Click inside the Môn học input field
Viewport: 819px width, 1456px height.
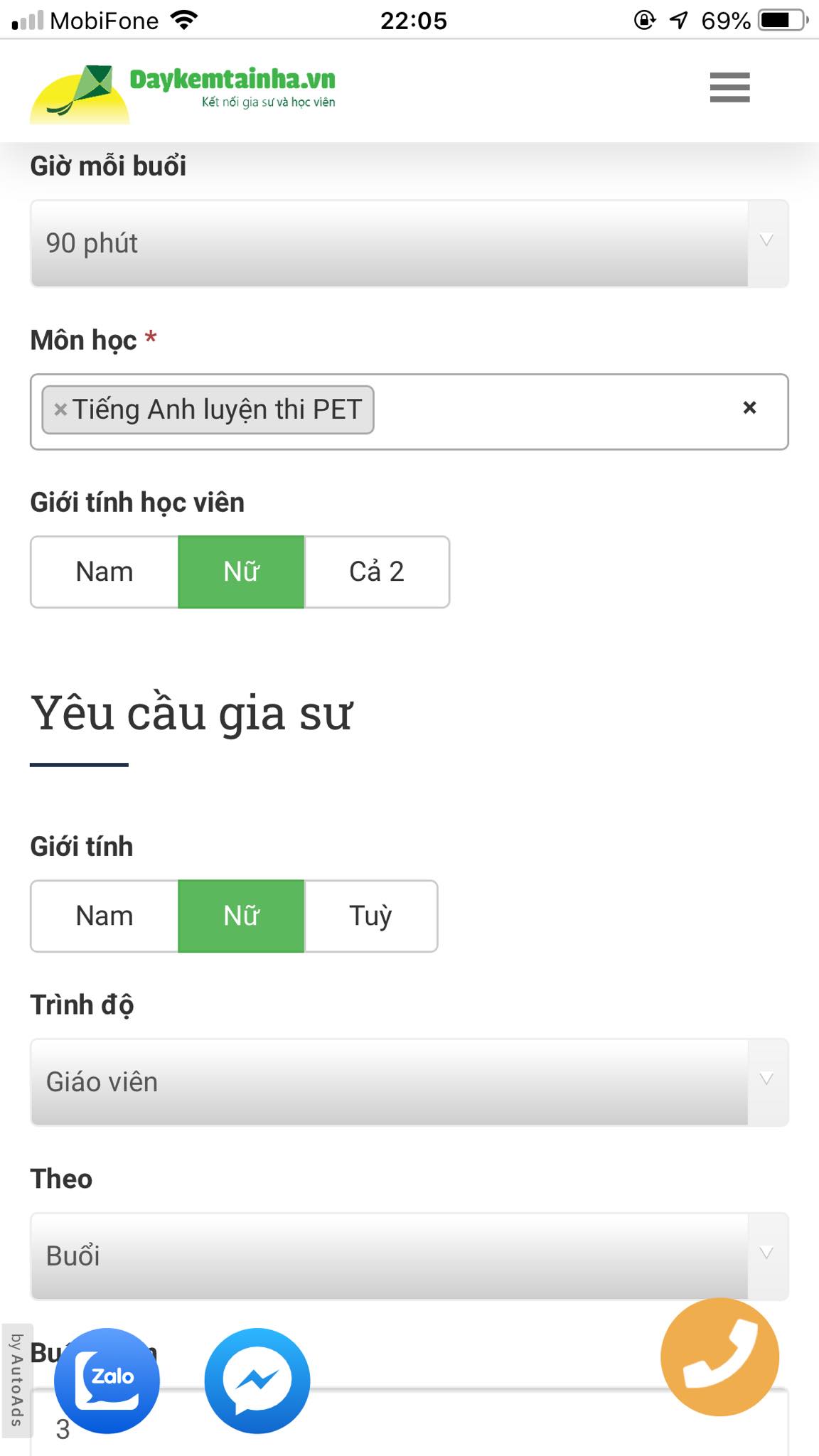pos(555,409)
